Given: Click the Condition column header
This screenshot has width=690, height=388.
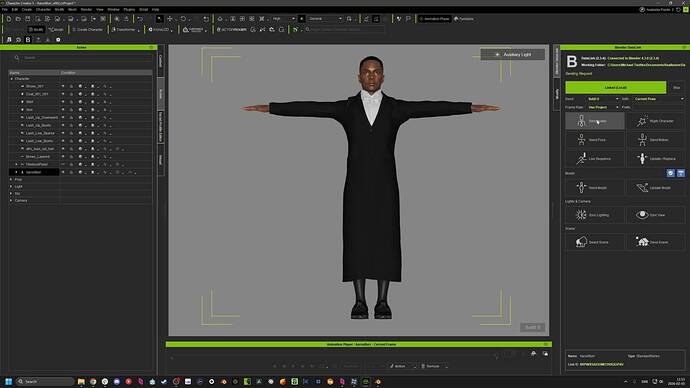Looking at the screenshot, I should [106, 73].
